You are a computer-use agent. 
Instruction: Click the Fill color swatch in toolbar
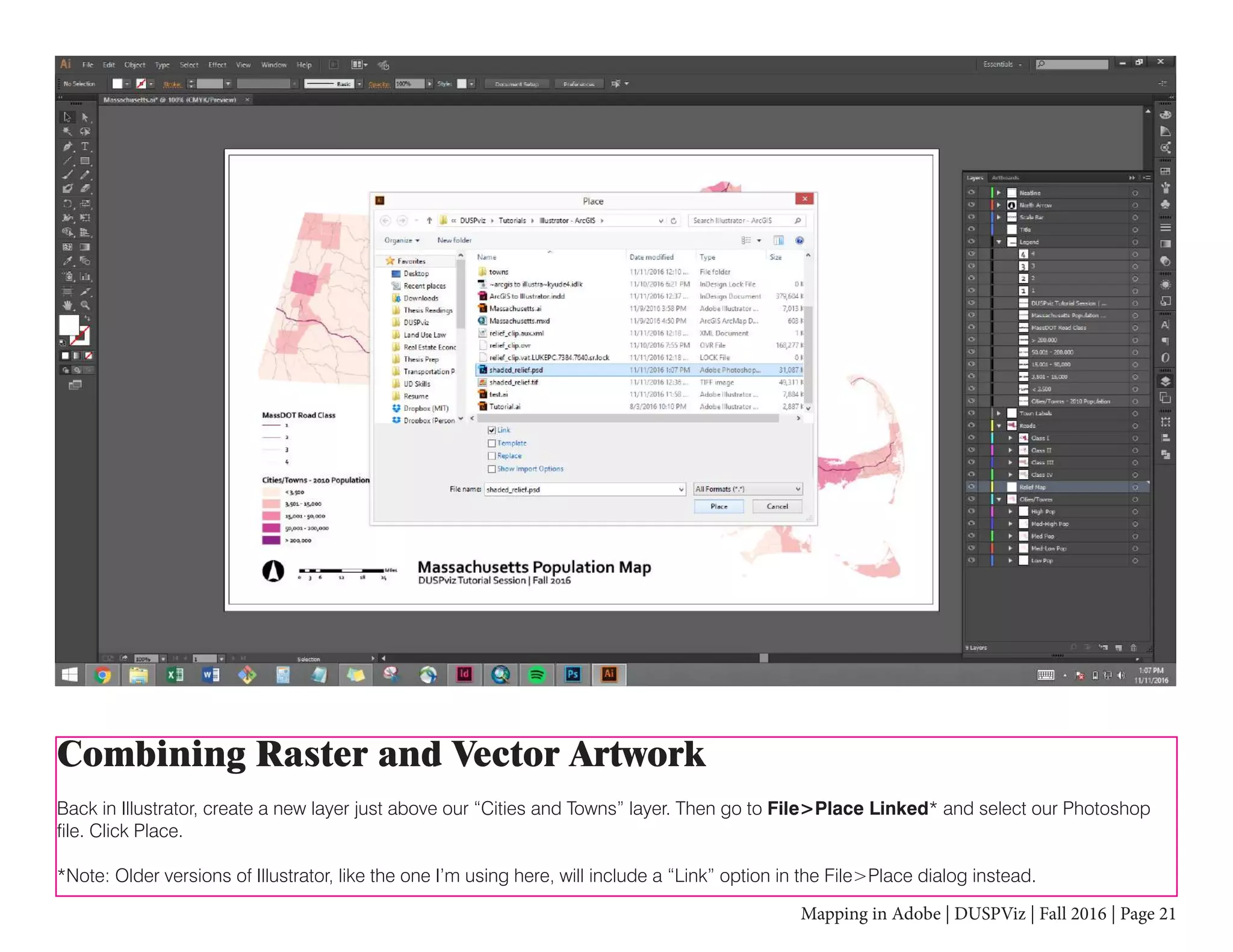[69, 325]
